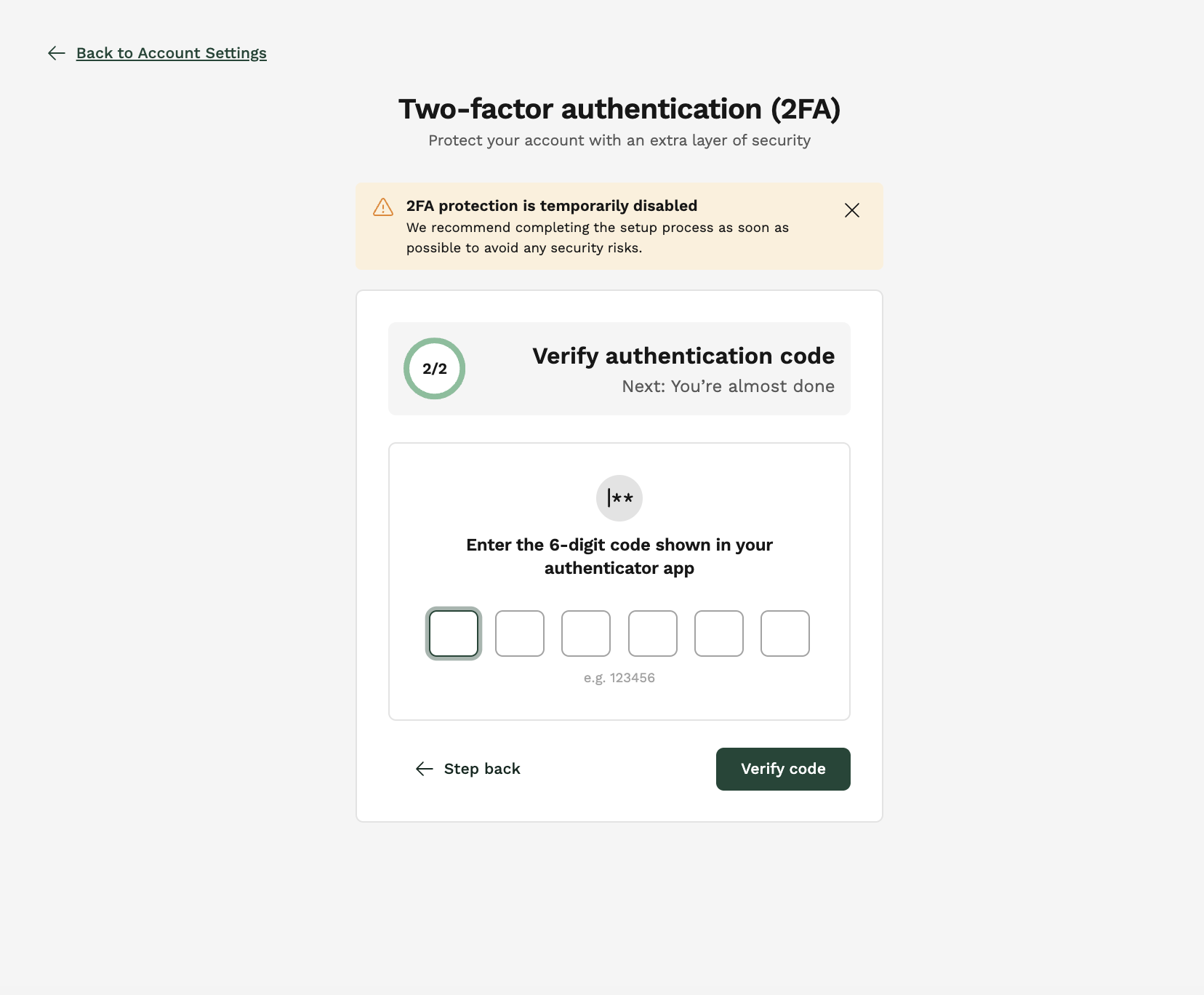Viewport: 1204px width, 995px height.
Task: Click 'Protect your account with an extra layer' subtitle
Action: 619,140
